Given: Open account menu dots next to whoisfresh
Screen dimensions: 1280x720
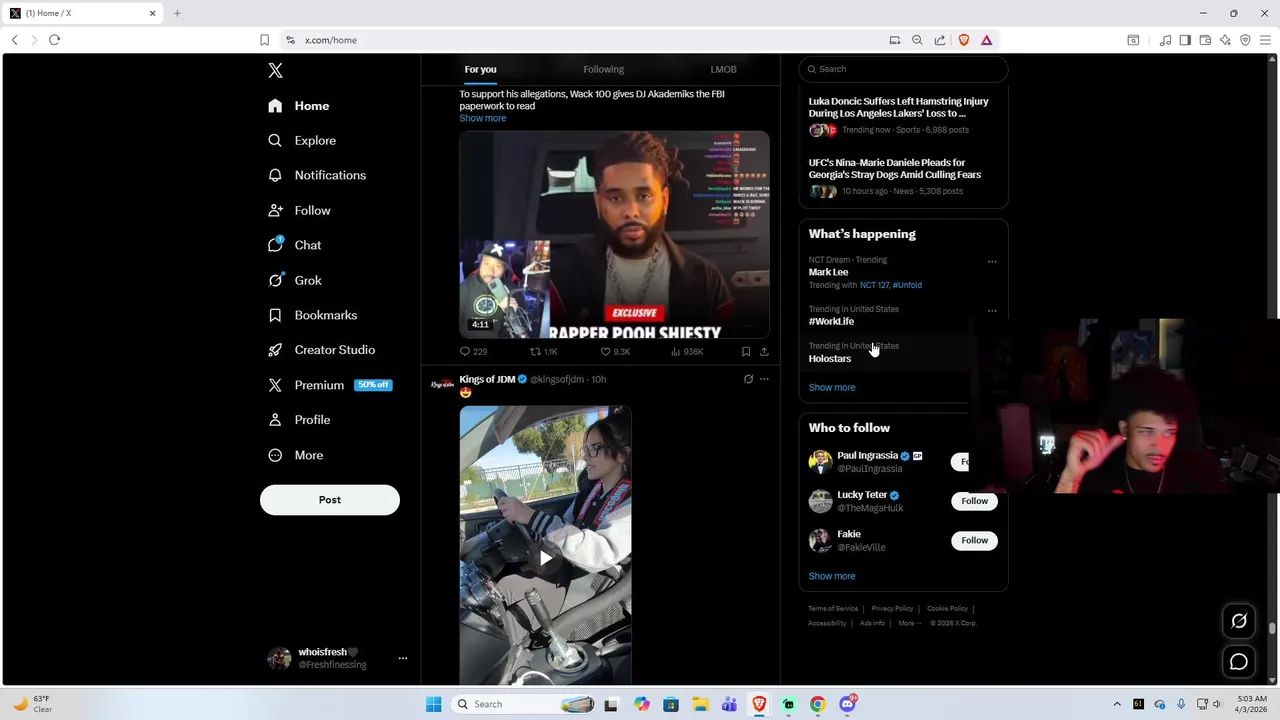Looking at the screenshot, I should click(403, 658).
